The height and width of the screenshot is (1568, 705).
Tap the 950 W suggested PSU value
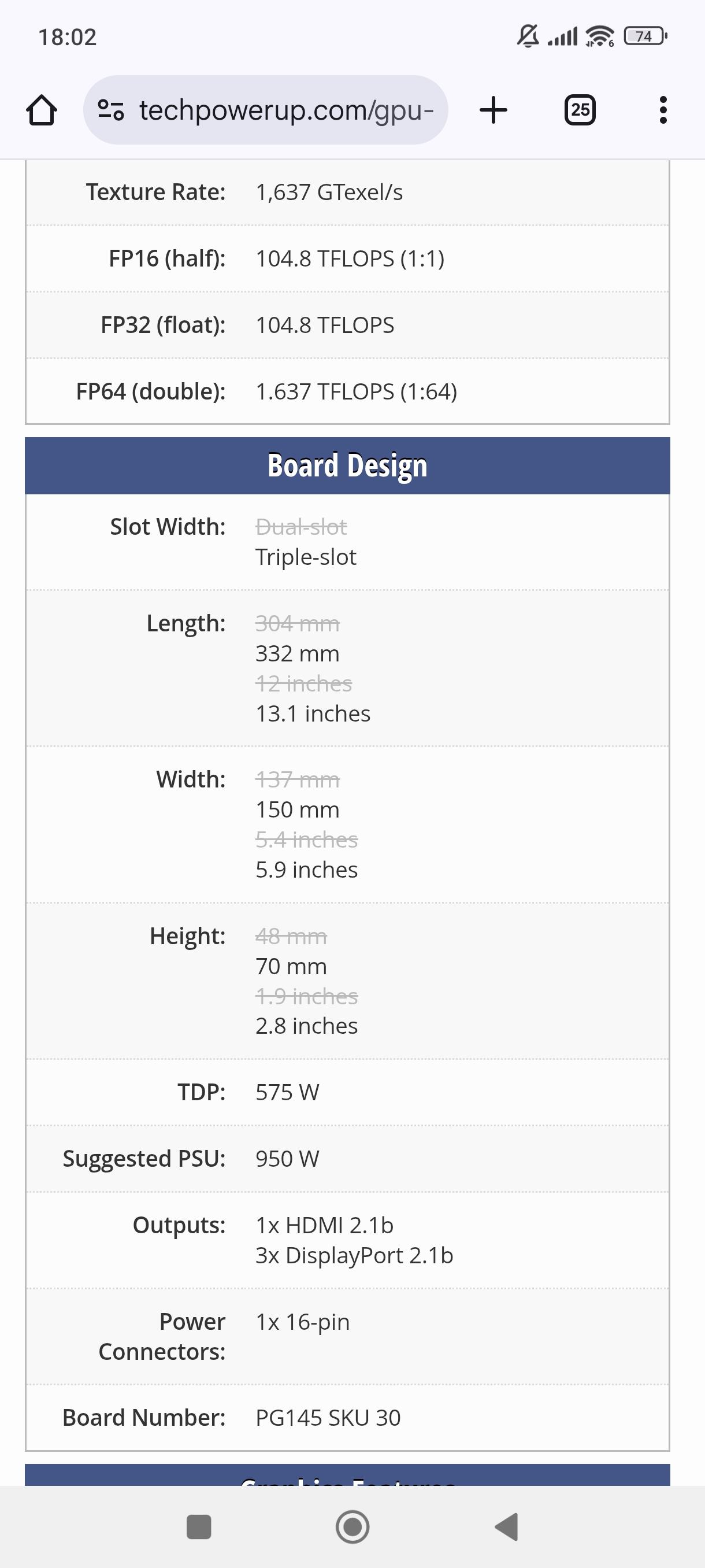[x=287, y=1158]
